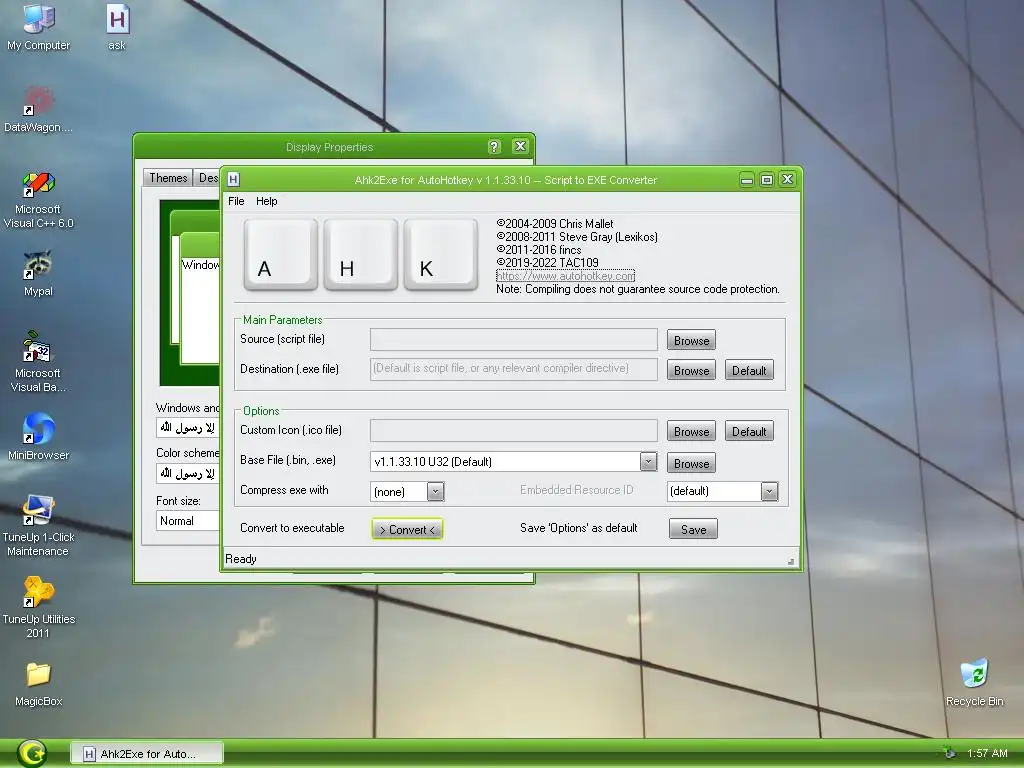Click the Convert button

407,529
